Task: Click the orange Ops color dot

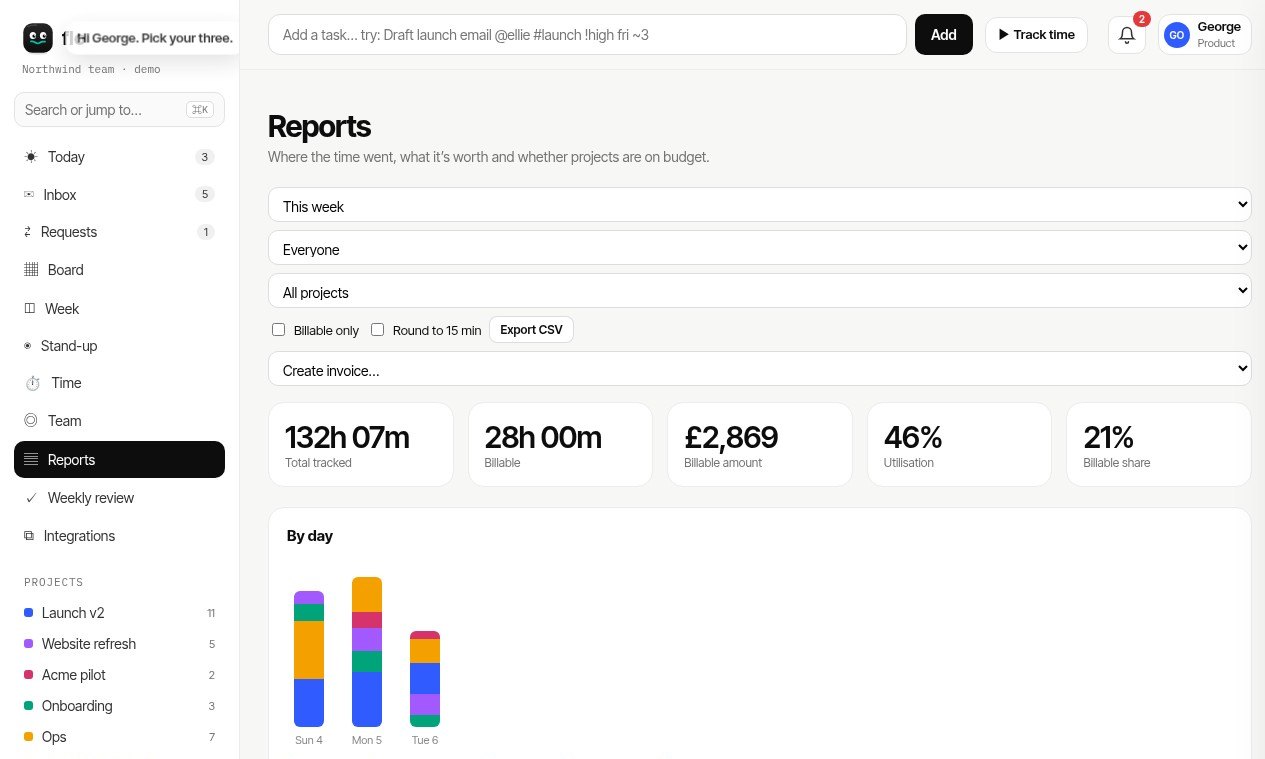Action: point(29,737)
